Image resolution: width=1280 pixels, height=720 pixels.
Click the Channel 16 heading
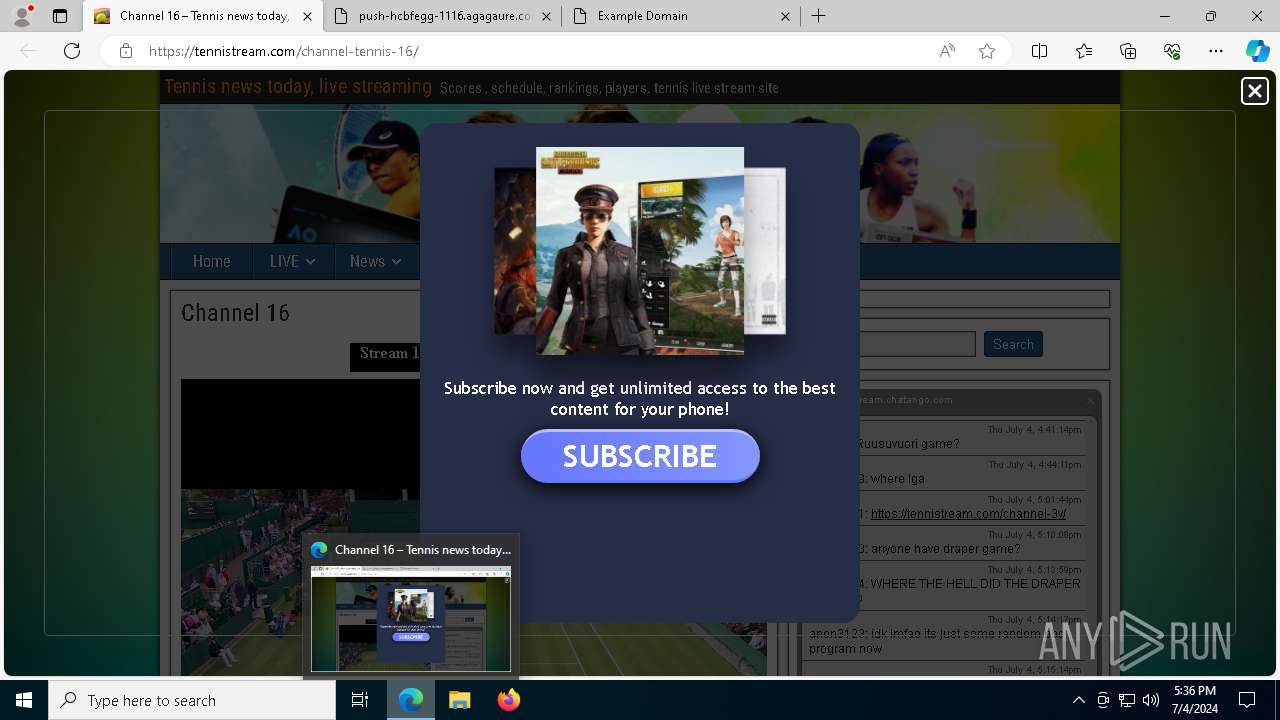(x=235, y=313)
